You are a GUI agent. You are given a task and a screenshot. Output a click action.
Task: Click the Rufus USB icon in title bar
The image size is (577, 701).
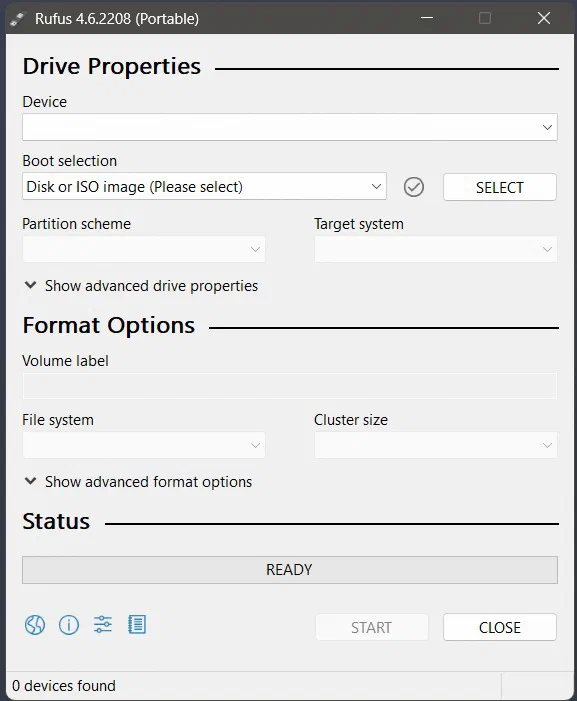click(x=17, y=19)
